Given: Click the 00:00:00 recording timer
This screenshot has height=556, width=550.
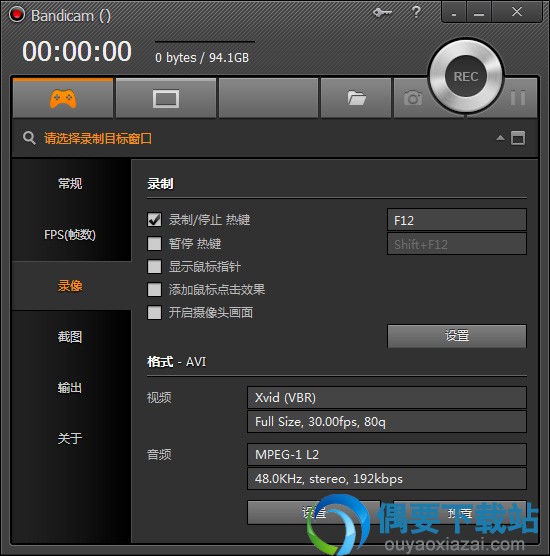Looking at the screenshot, I should 77,51.
